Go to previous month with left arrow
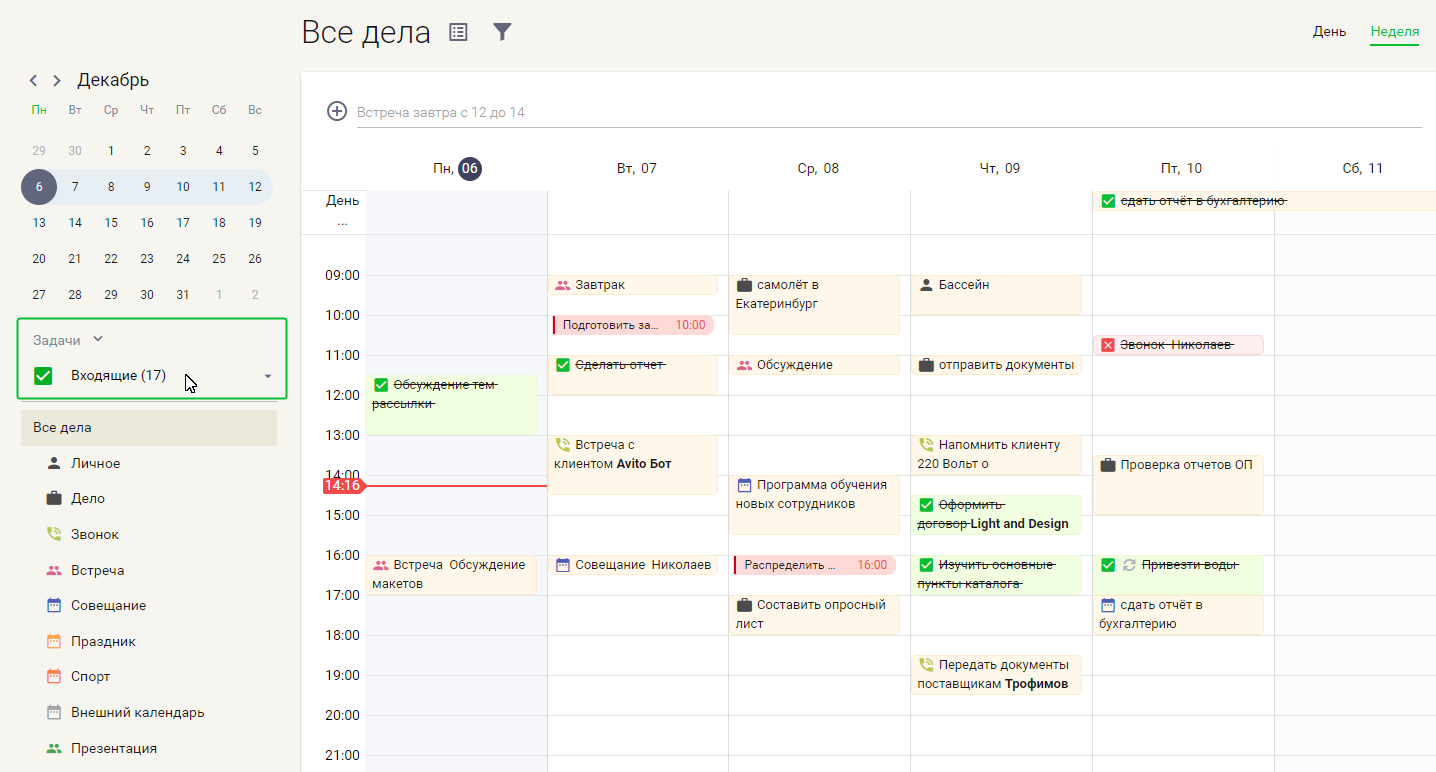This screenshot has width=1436, height=772. click(x=33, y=80)
